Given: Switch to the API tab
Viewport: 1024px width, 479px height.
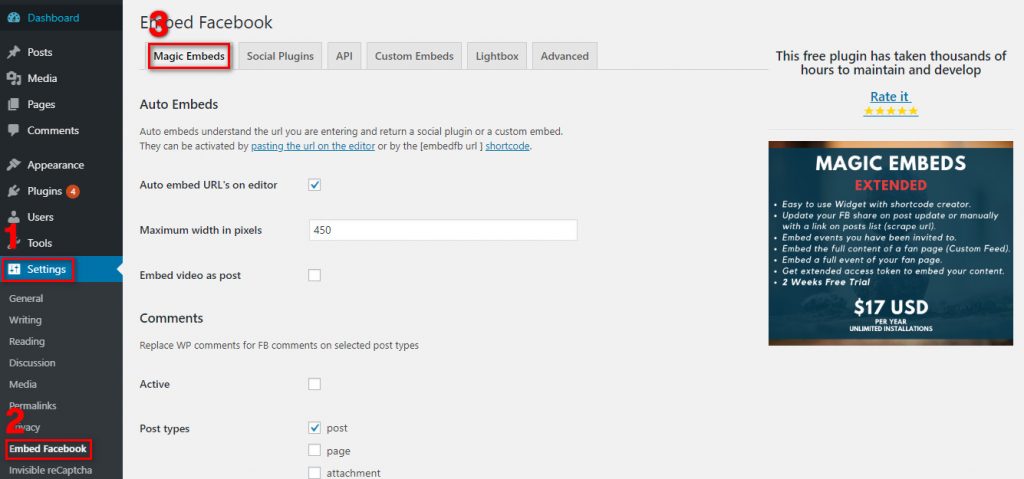Looking at the screenshot, I should 344,56.
